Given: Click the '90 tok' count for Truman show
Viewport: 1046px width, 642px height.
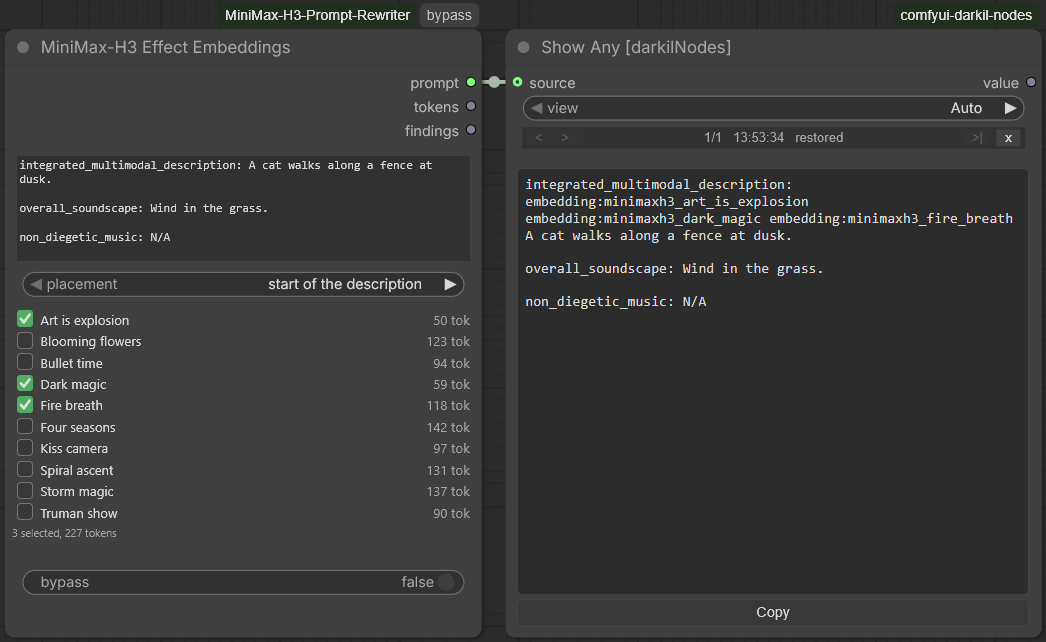Looking at the screenshot, I should [452, 513].
